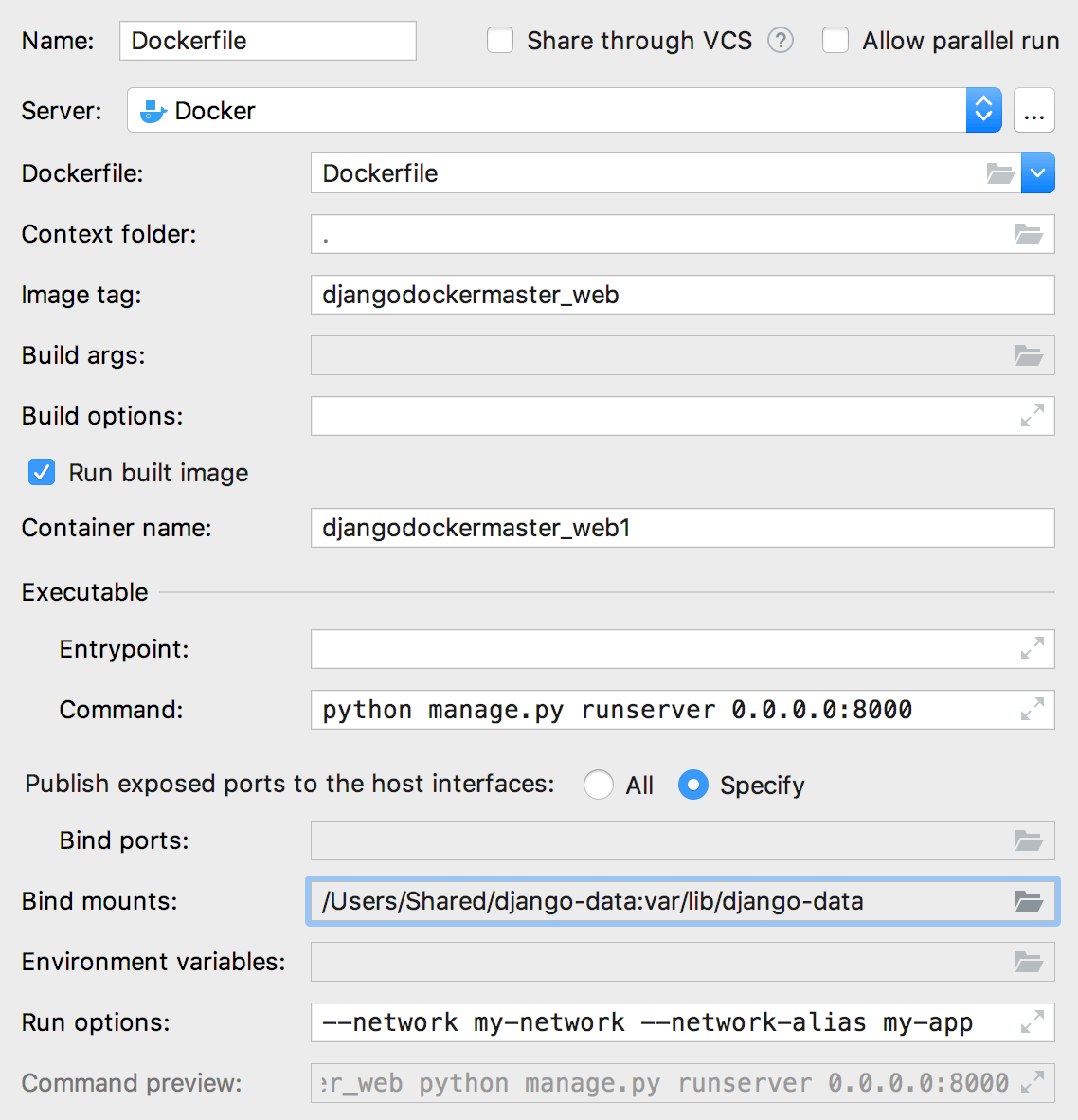Open Environment variables editor icon
This screenshot has height=1120, width=1078.
[x=1029, y=962]
